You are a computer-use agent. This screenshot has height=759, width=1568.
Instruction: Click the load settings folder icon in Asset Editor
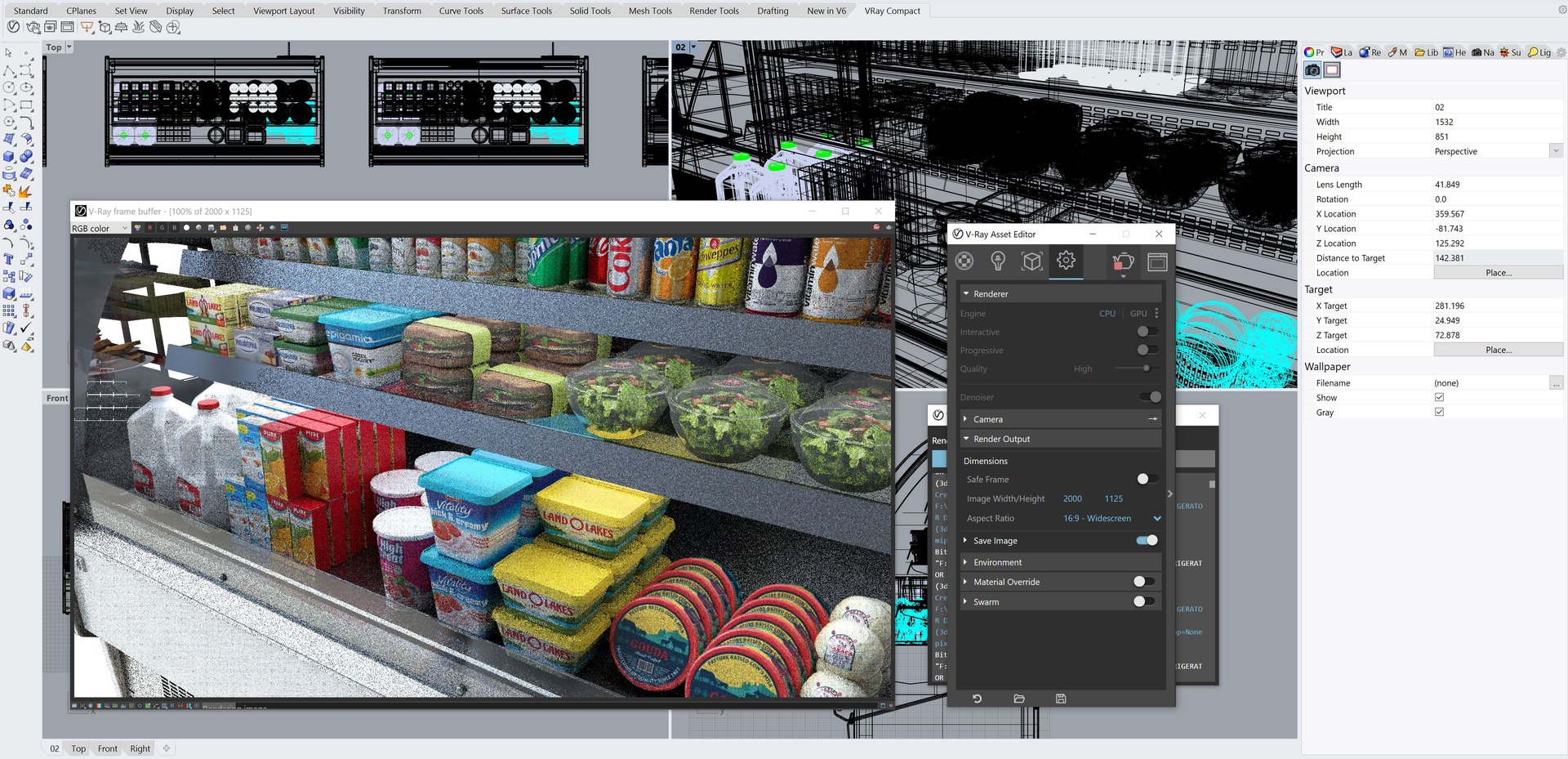point(1019,699)
